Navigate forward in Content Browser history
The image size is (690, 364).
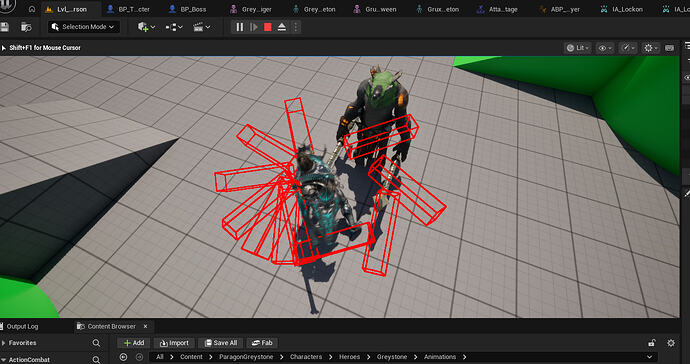(139, 357)
